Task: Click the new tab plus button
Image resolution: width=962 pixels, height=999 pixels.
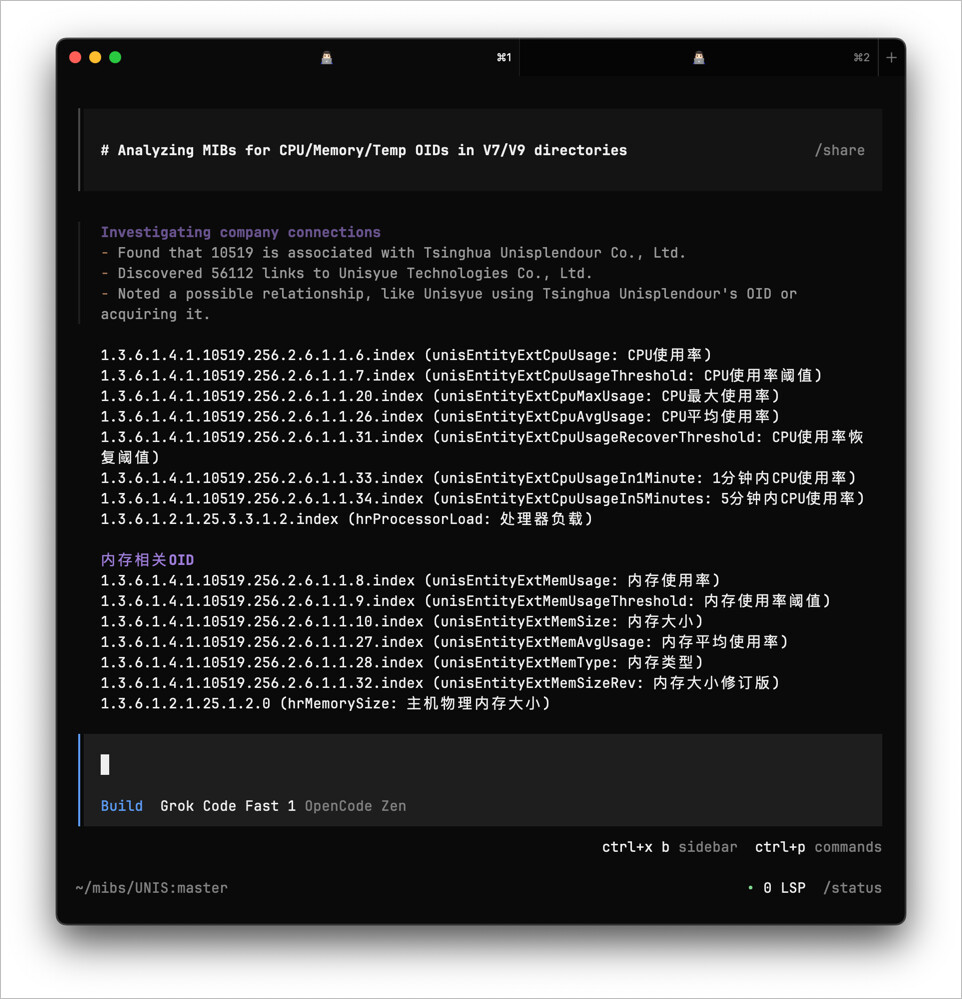Action: click(x=891, y=58)
